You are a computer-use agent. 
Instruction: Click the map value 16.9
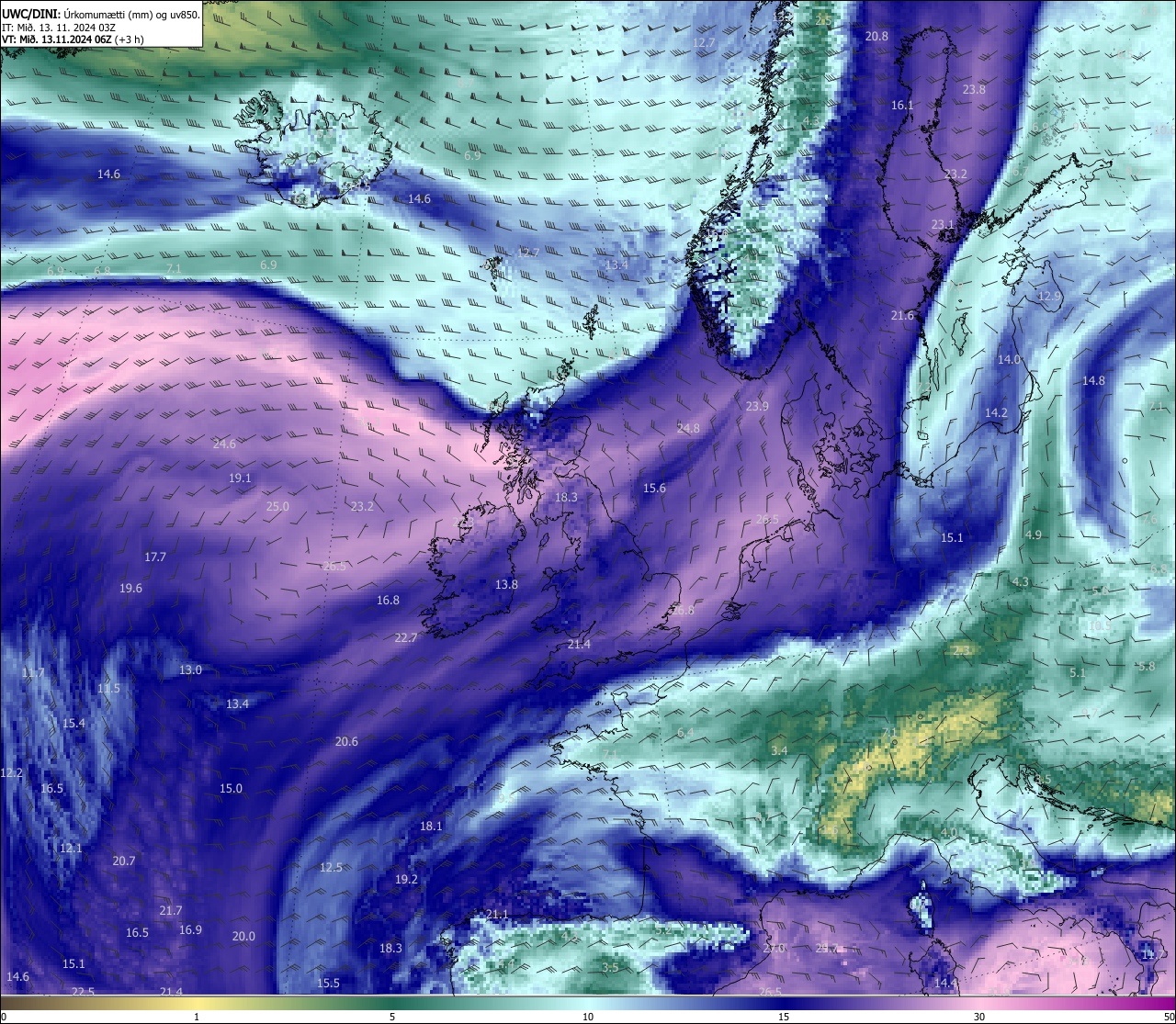tap(190, 930)
